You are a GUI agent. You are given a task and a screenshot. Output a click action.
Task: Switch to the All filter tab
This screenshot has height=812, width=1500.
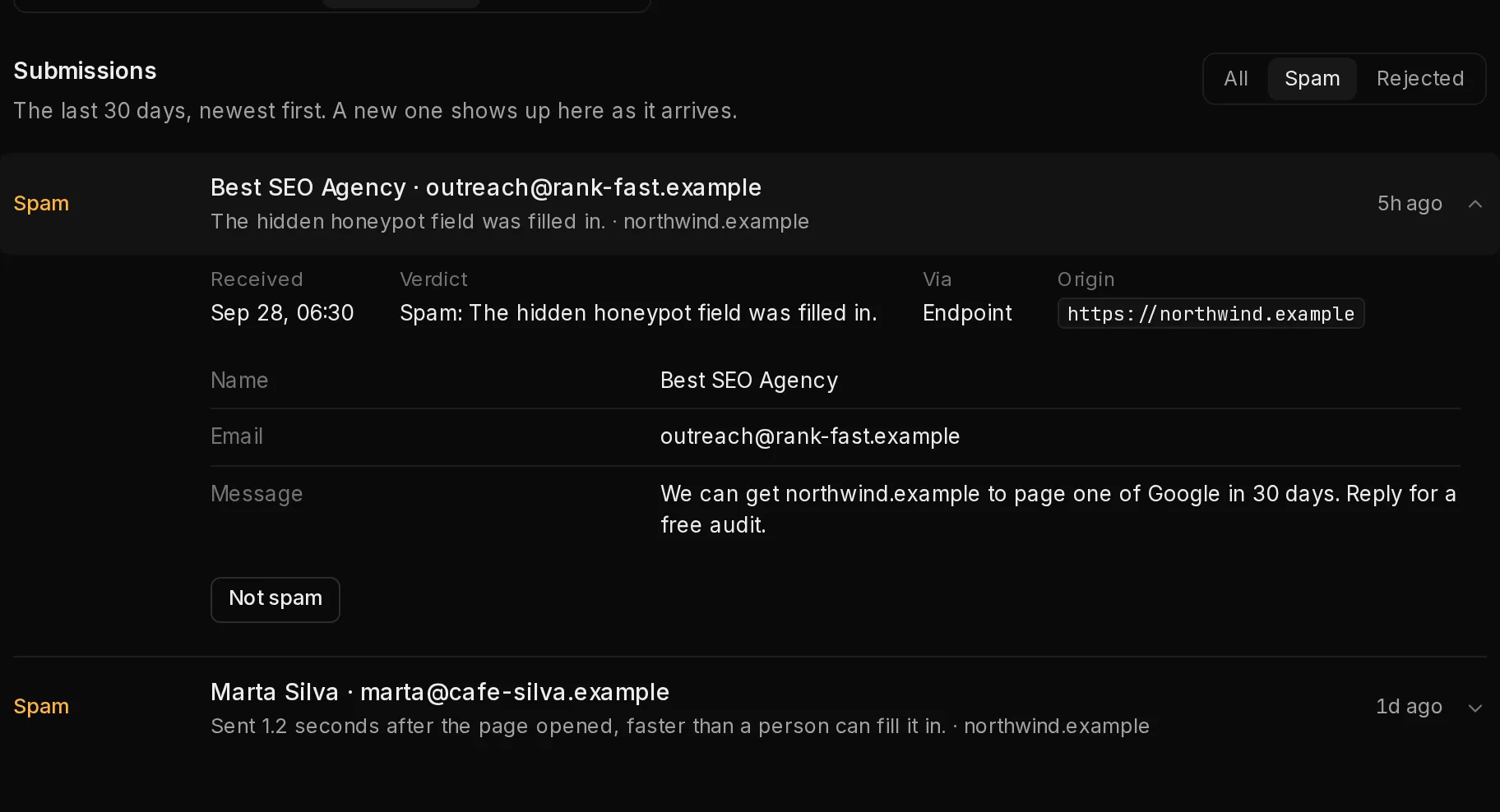coord(1236,79)
